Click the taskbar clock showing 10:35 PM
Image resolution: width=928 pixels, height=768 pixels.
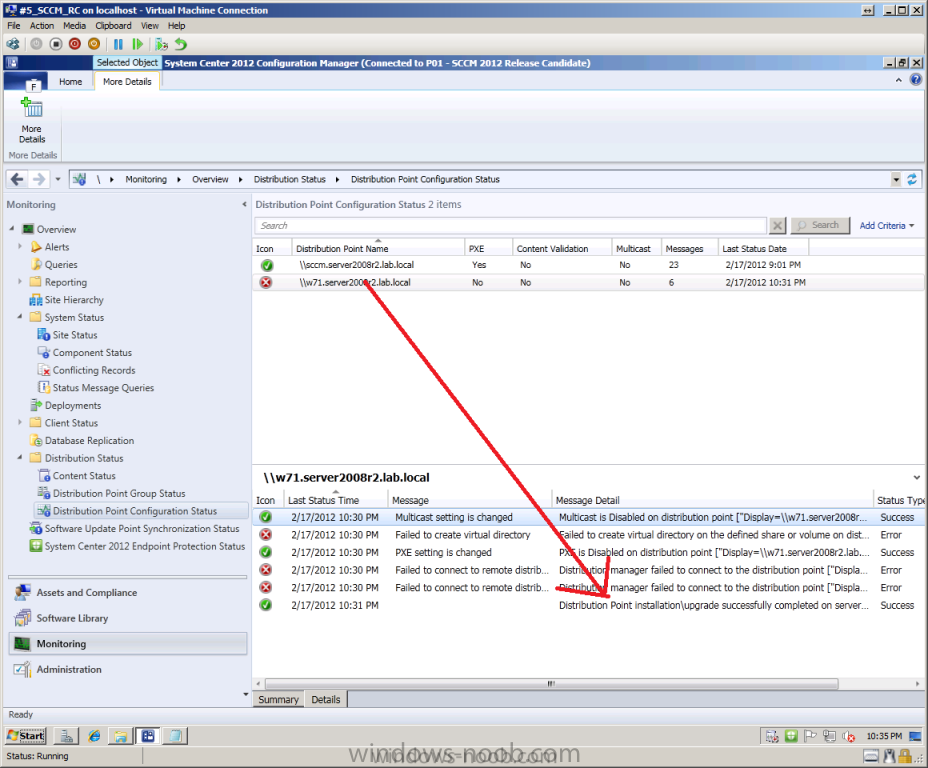[884, 736]
